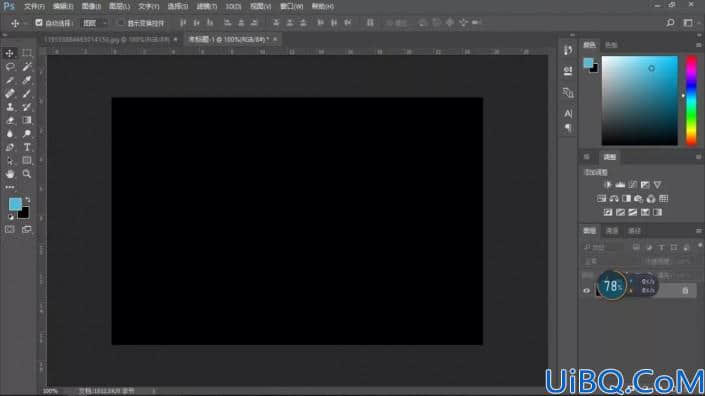Open the Select menu

point(178,6)
